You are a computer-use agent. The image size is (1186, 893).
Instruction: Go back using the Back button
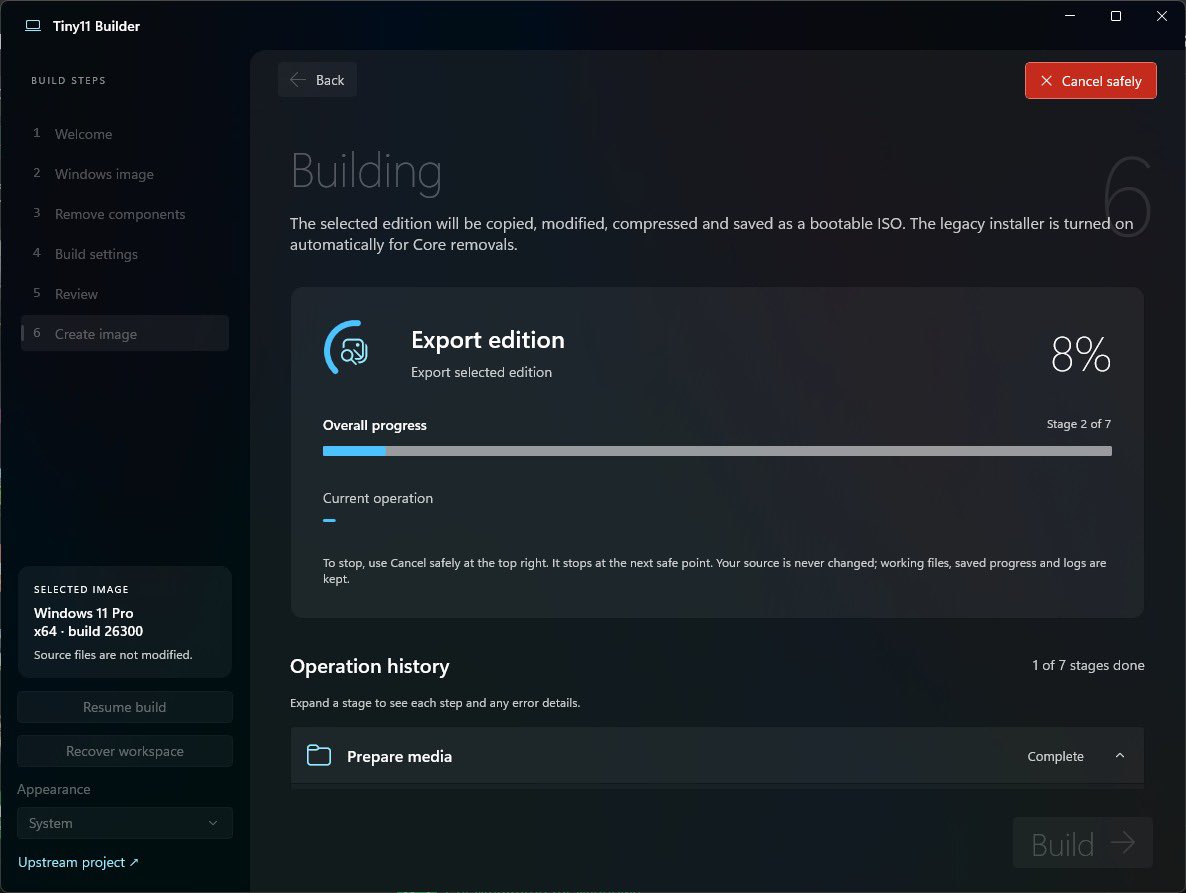(x=318, y=80)
